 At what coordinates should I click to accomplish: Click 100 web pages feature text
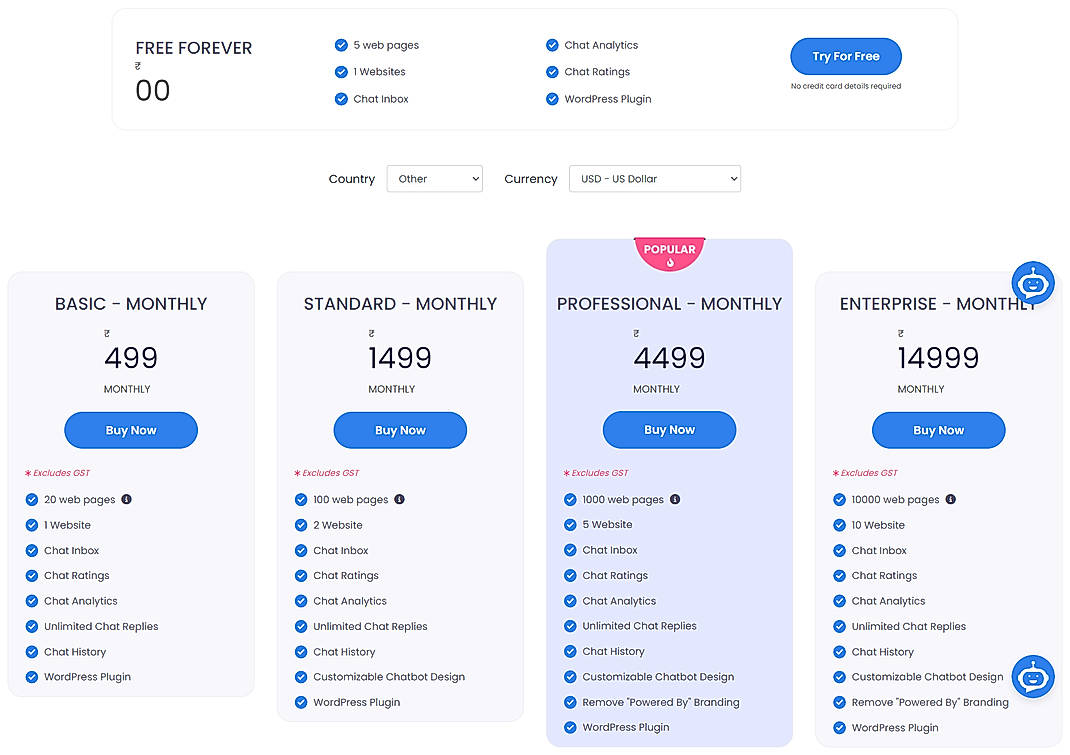click(351, 500)
